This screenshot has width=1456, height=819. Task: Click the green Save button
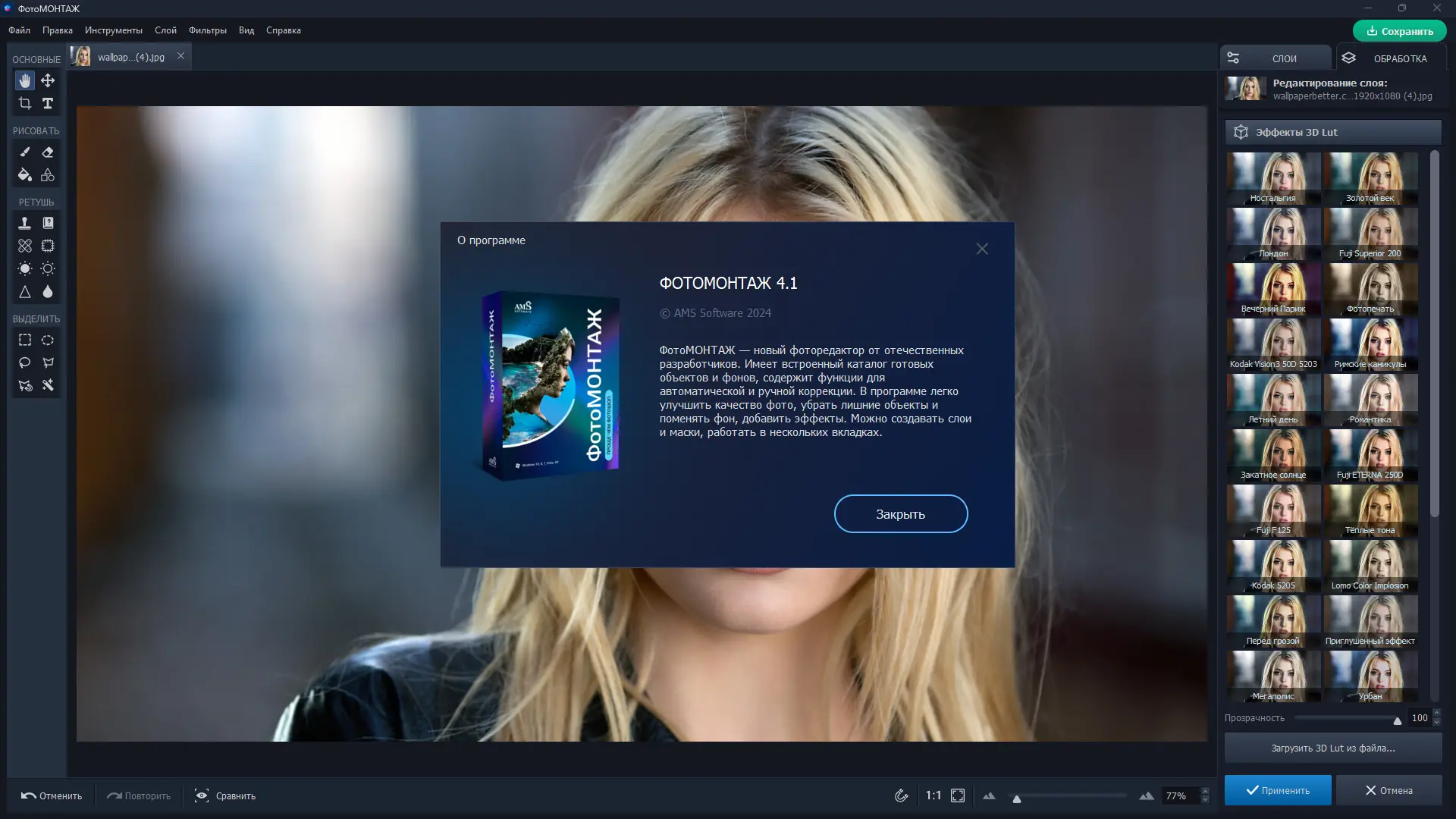1399,31
